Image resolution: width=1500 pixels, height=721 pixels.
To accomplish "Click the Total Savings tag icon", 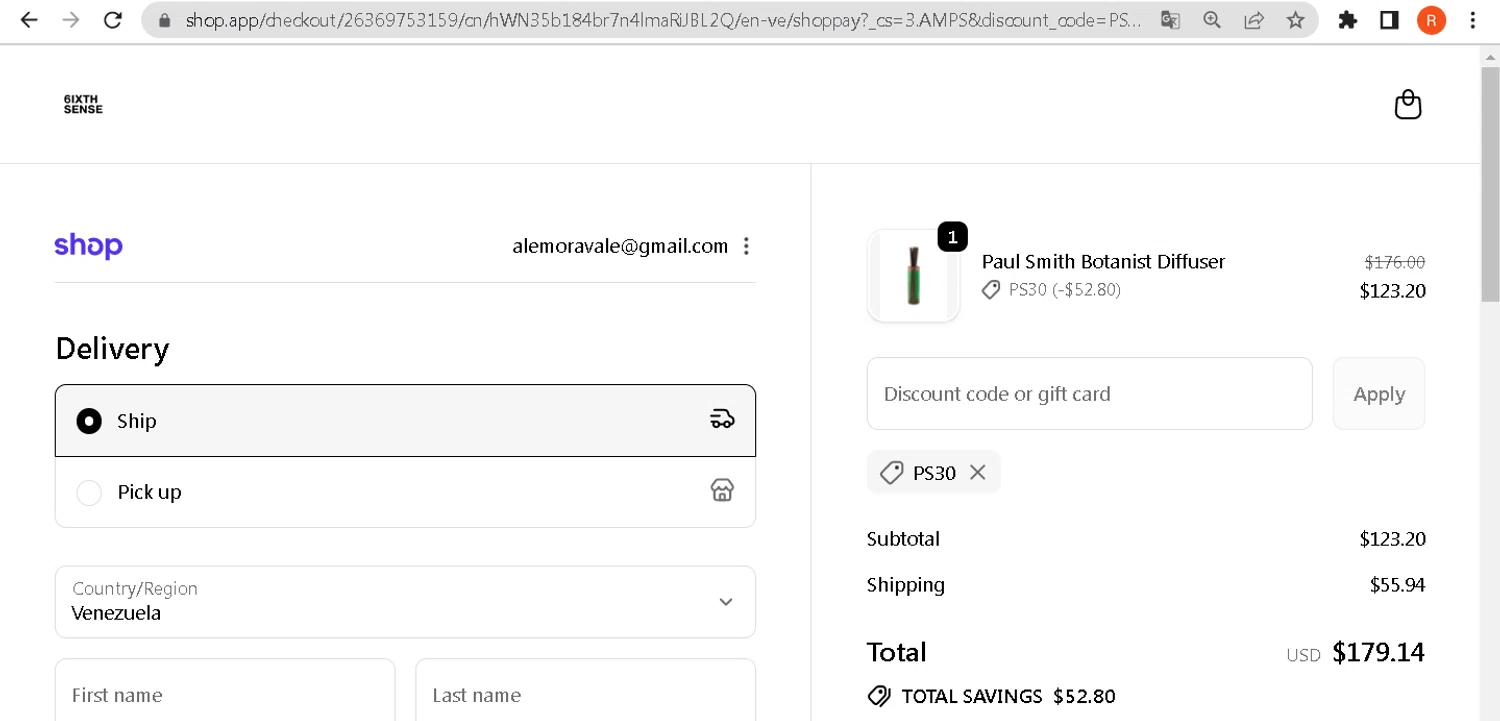I will [x=879, y=696].
